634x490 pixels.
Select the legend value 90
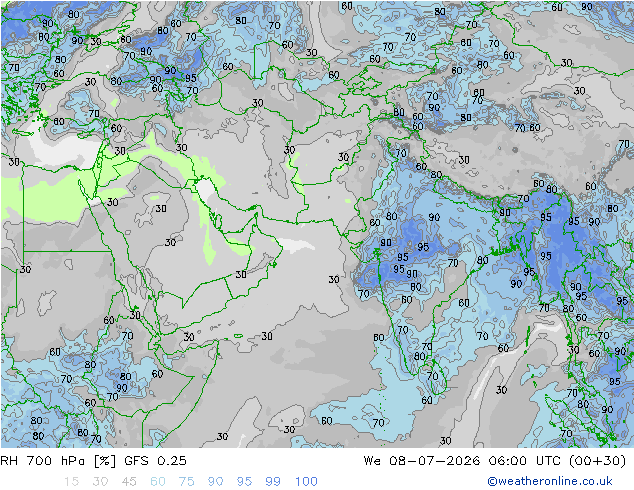(216, 482)
